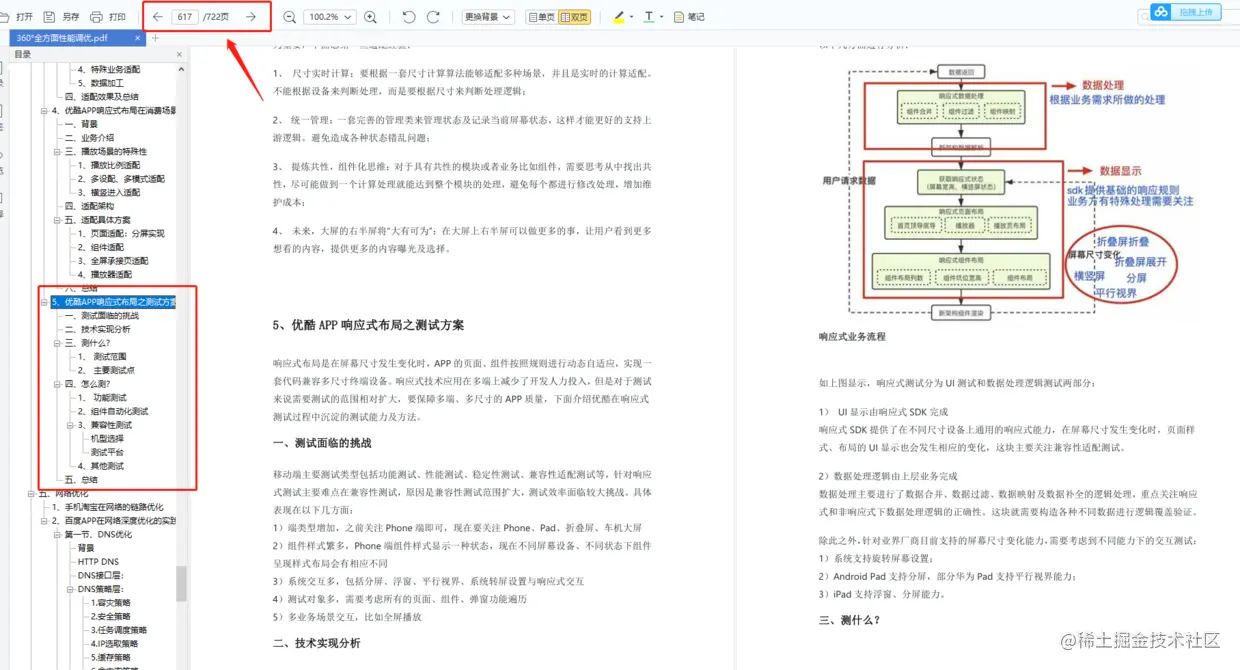Click the page number field 617
Image resolution: width=1240 pixels, height=670 pixels.
pos(184,17)
